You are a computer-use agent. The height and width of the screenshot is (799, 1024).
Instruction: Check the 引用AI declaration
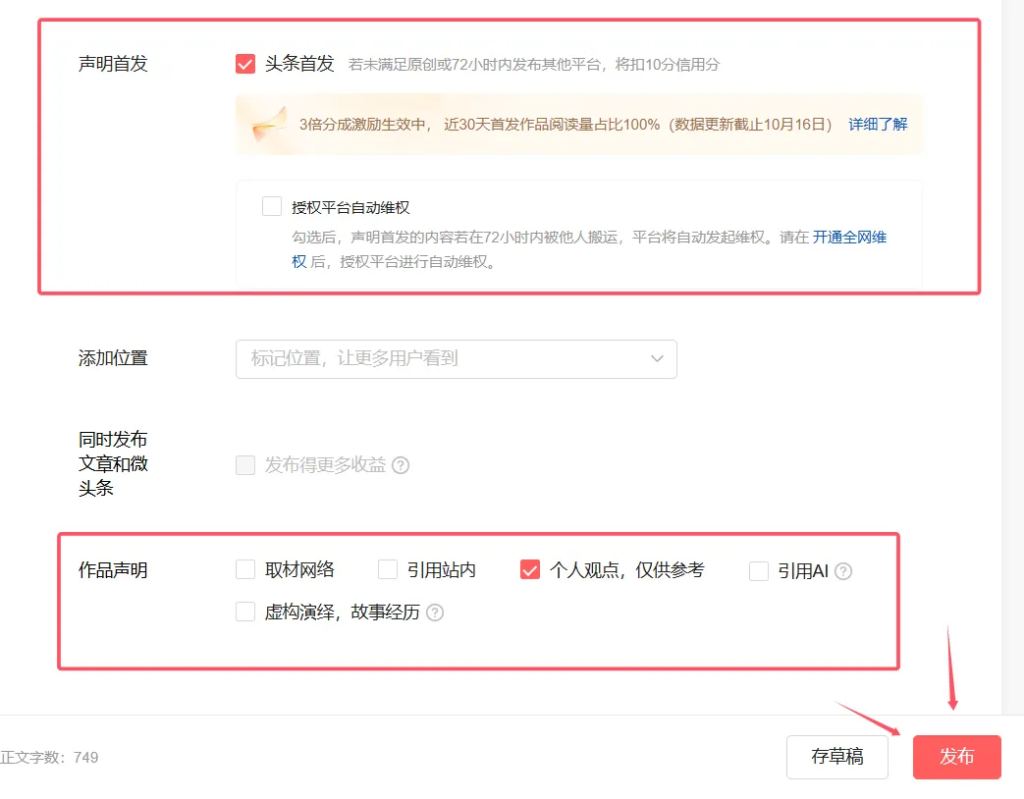(x=757, y=570)
